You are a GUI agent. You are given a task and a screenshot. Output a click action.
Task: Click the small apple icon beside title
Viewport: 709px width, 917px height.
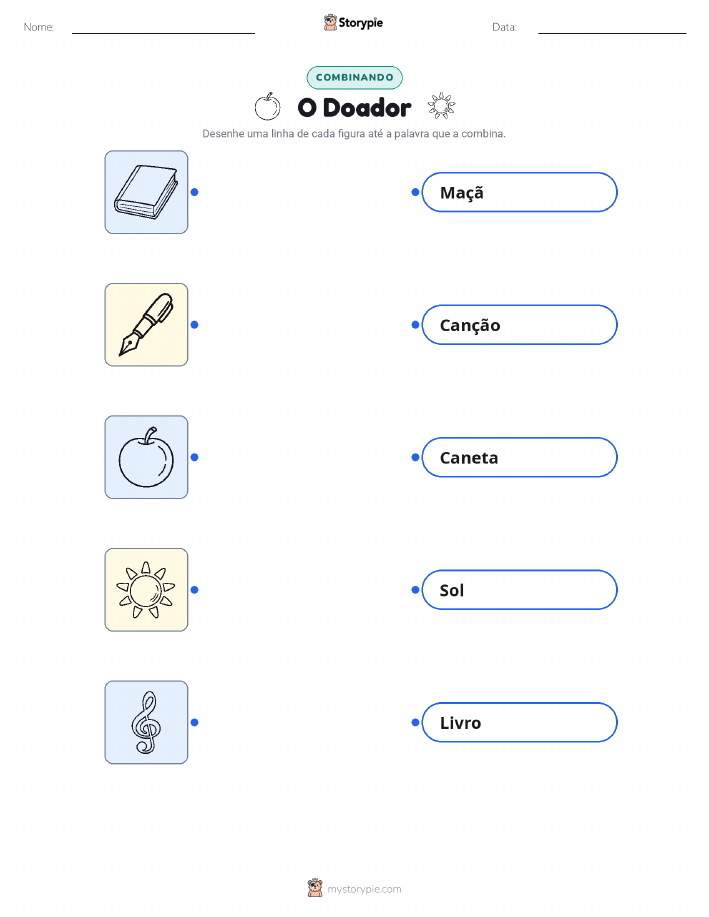267,106
